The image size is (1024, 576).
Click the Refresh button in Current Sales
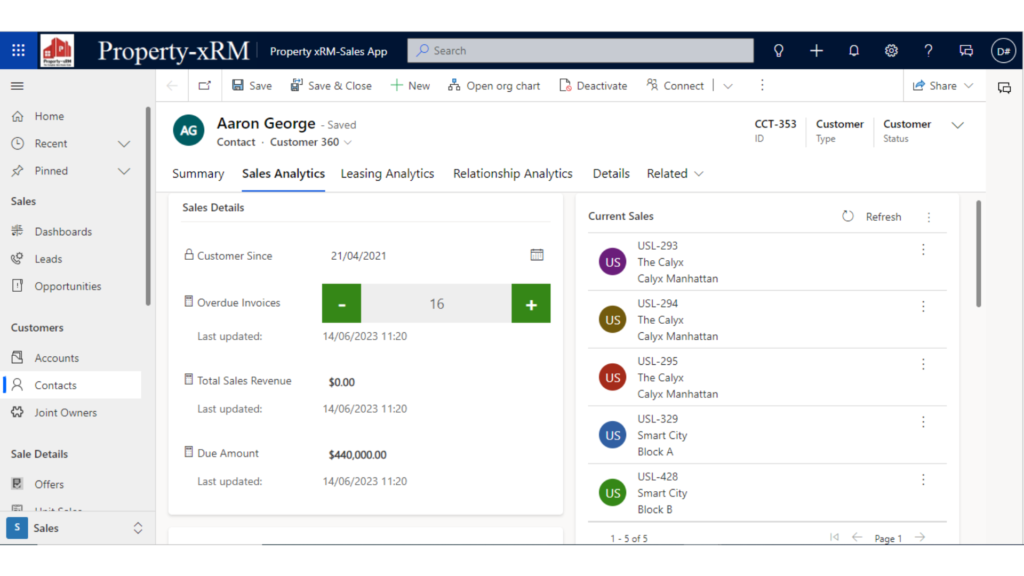[872, 217]
